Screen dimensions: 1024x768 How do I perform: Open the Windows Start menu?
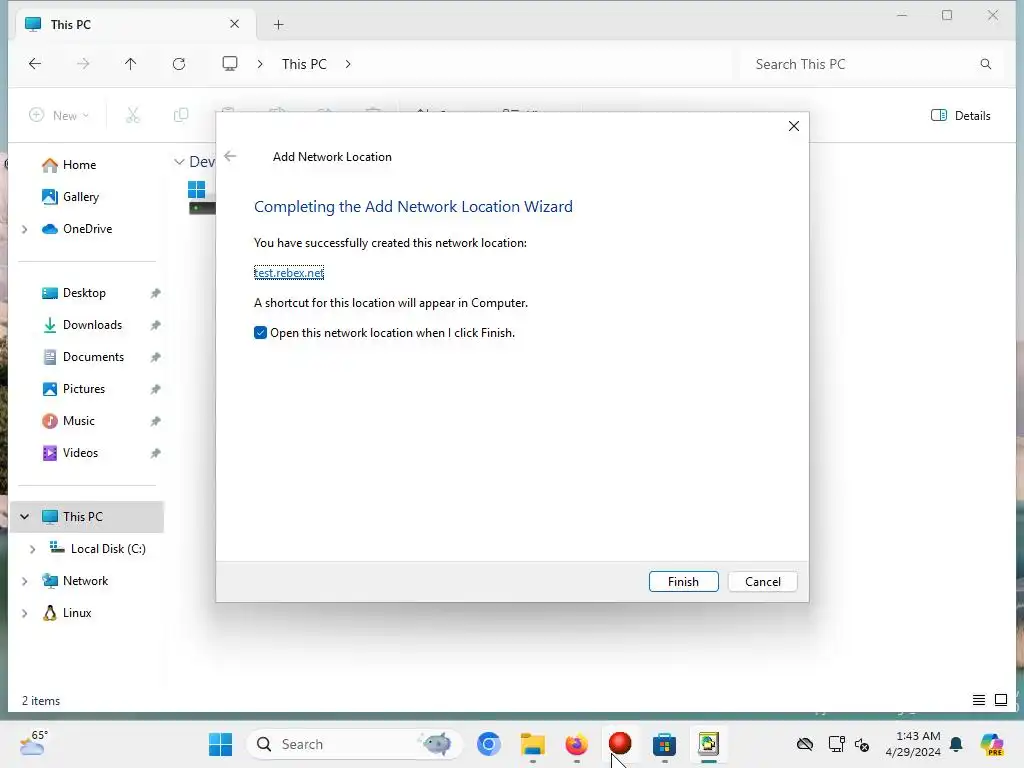pyautogui.click(x=221, y=744)
